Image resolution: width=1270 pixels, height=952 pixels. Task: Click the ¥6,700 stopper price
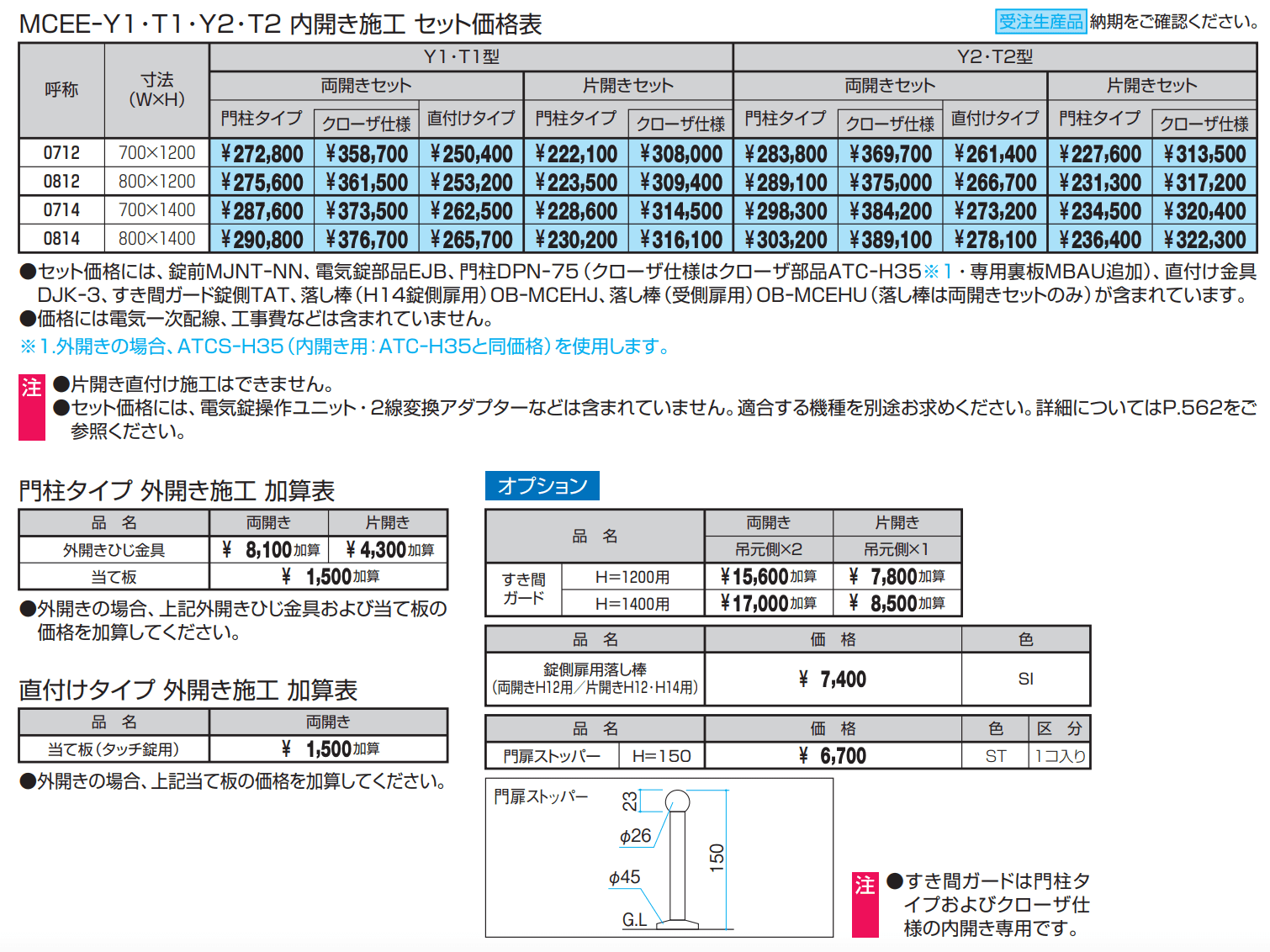[x=833, y=756]
